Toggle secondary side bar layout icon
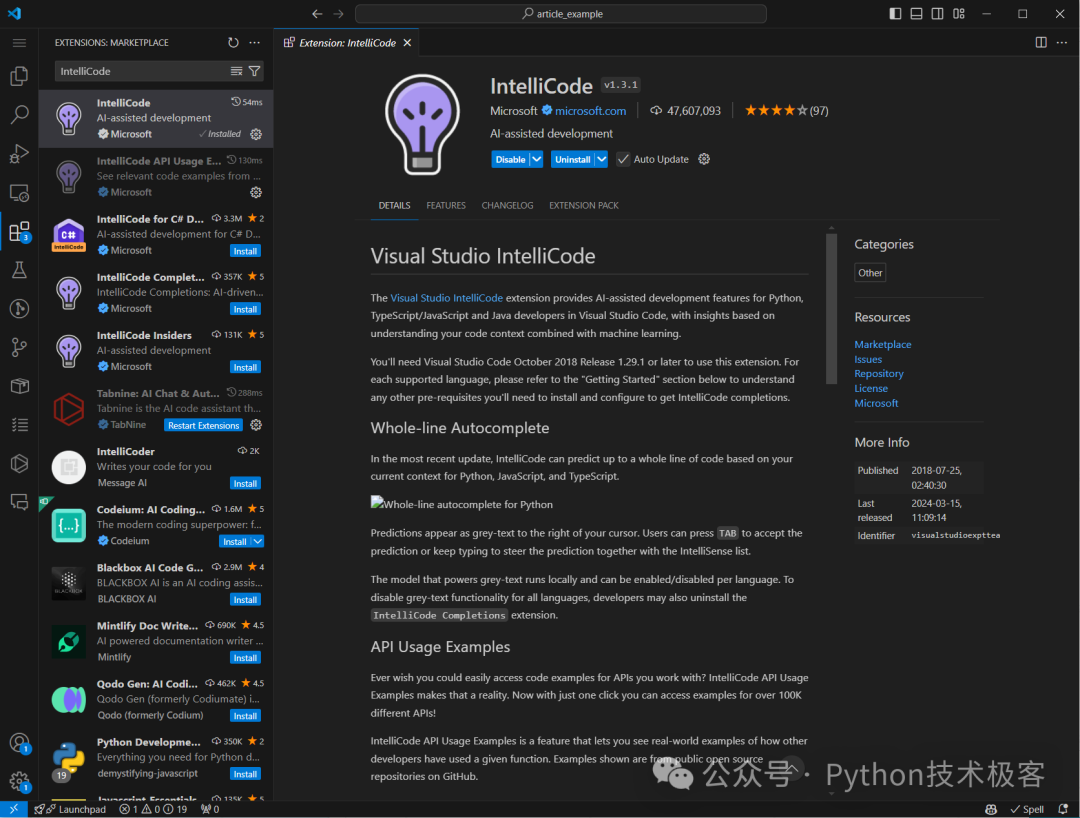The width and height of the screenshot is (1080, 818). point(937,14)
